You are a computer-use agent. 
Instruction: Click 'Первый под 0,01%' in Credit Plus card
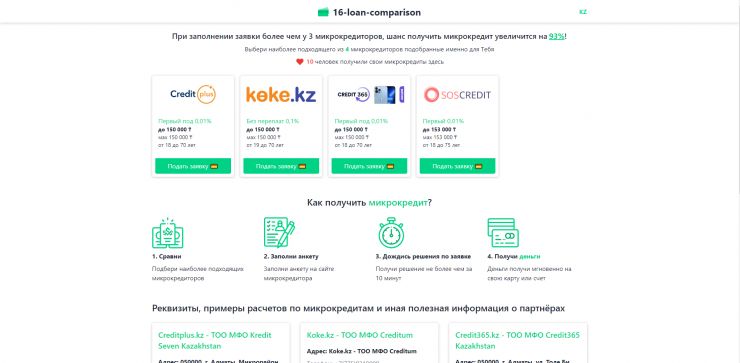click(185, 121)
